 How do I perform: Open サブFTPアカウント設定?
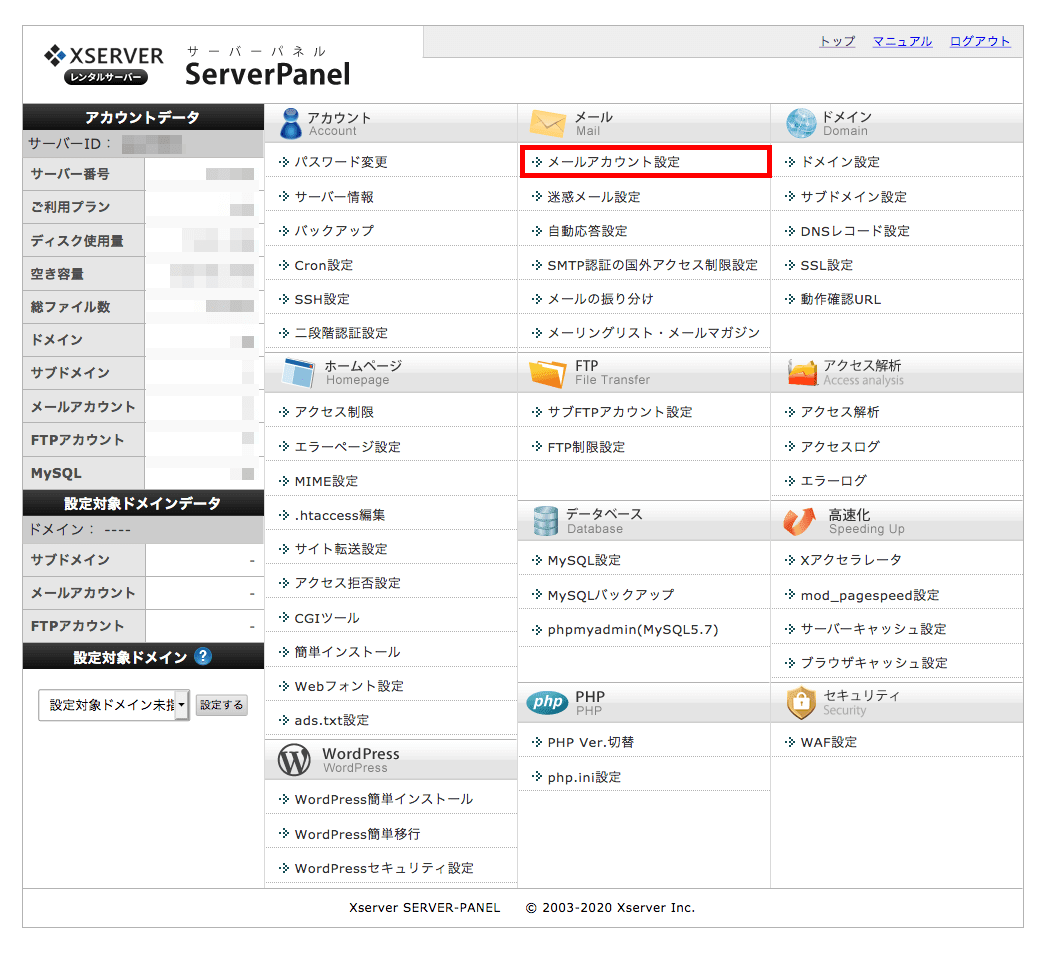pos(620,412)
